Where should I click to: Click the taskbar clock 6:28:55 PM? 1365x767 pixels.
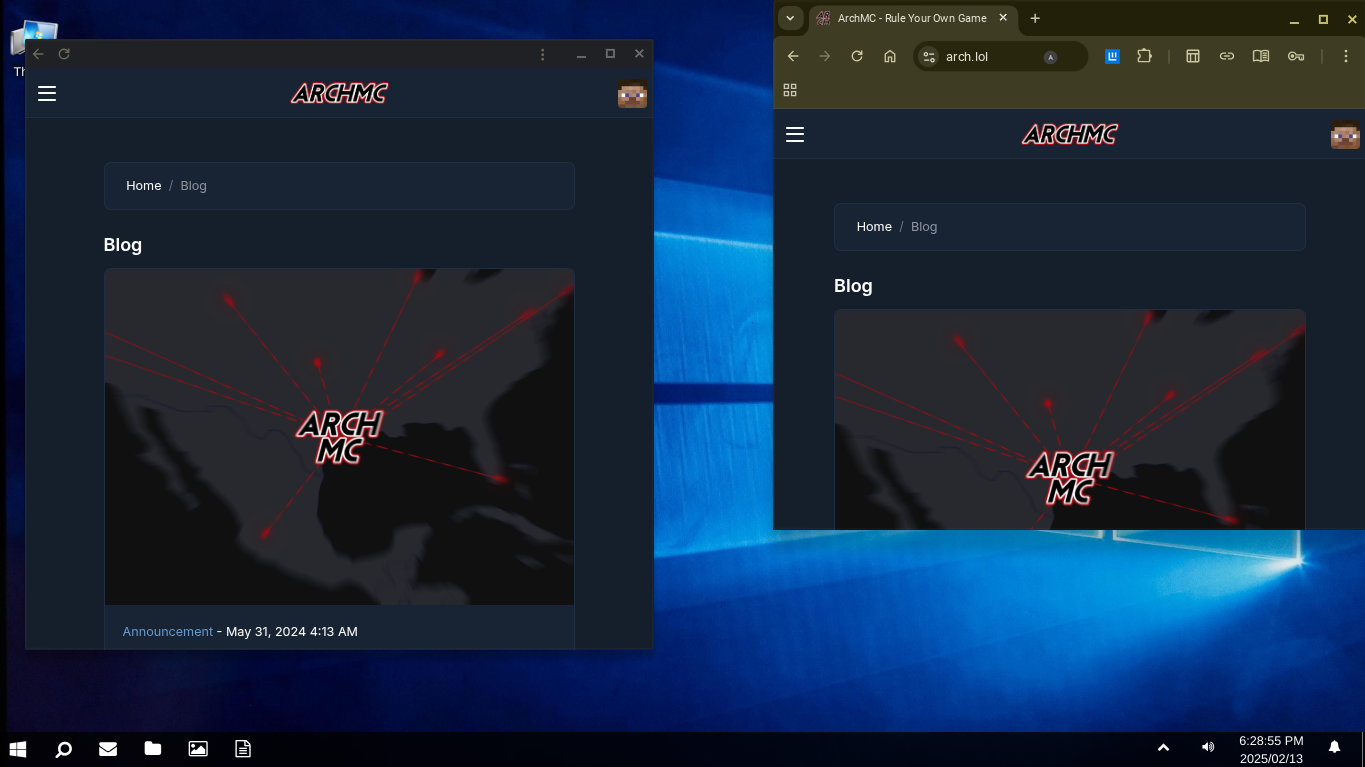pos(1271,741)
